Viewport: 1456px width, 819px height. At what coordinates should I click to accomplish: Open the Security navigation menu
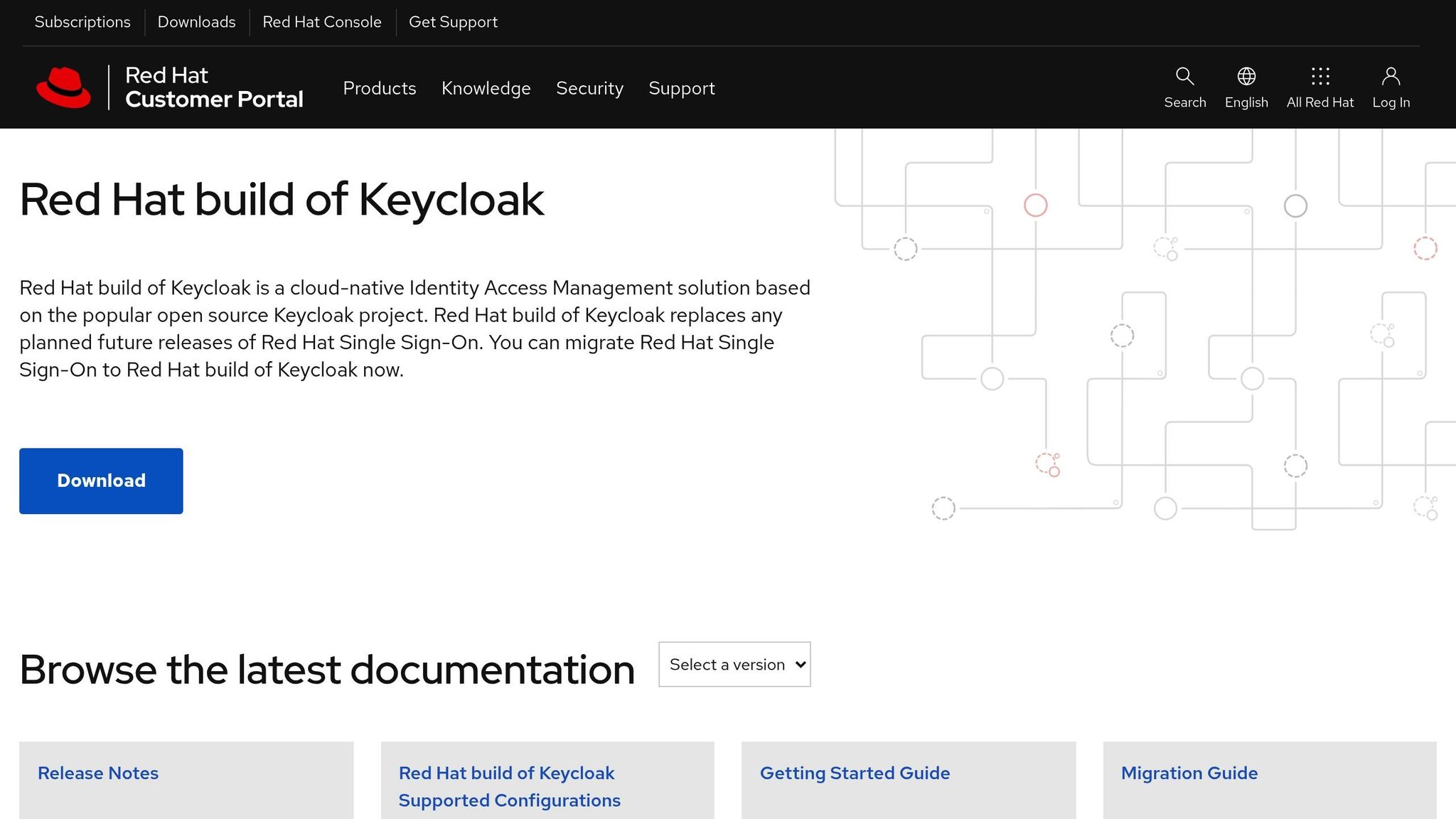click(589, 88)
